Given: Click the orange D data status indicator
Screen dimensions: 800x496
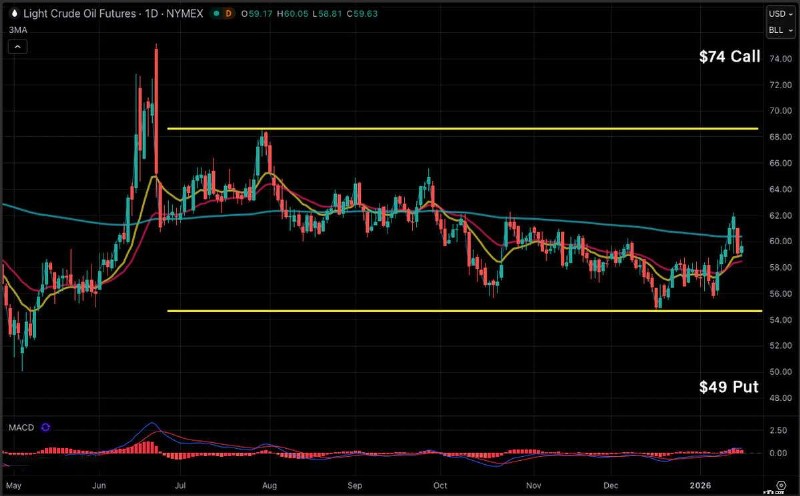Looking at the screenshot, I should pyautogui.click(x=228, y=14).
